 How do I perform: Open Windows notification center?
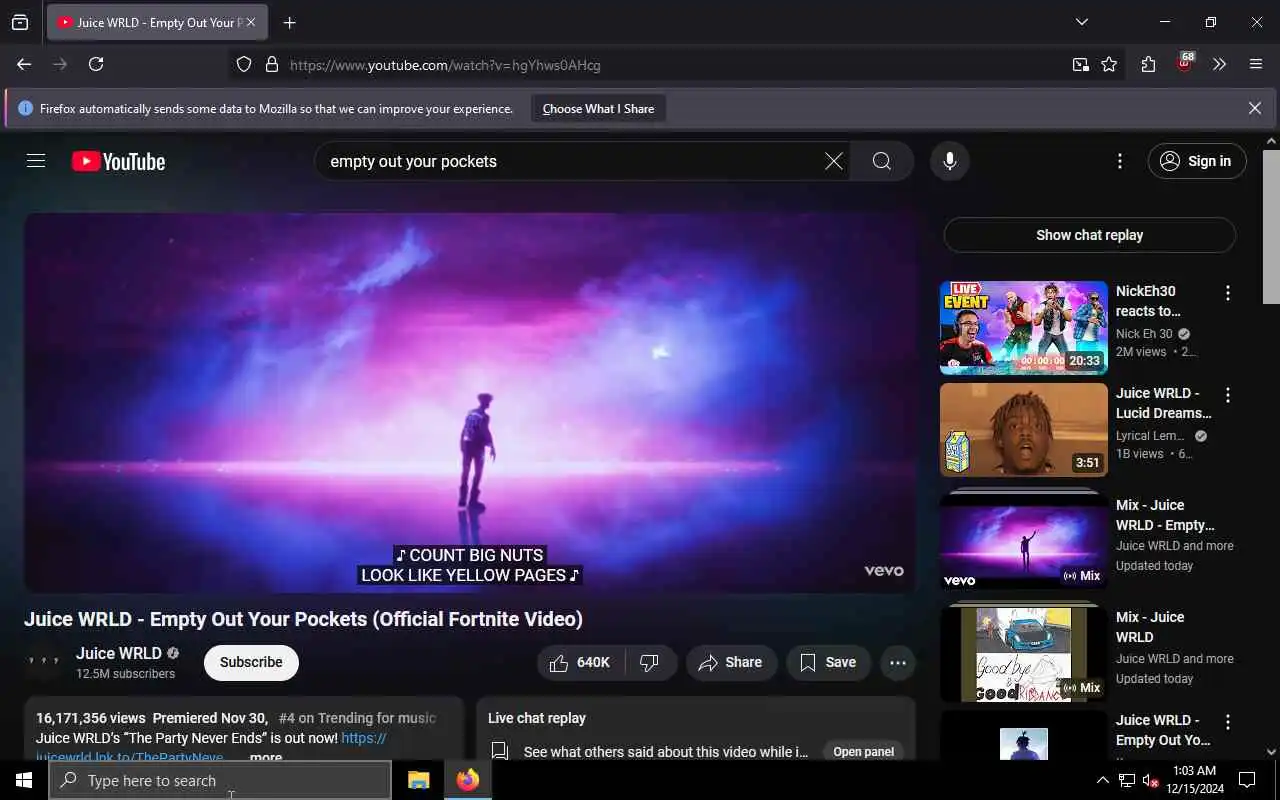[x=1247, y=780]
